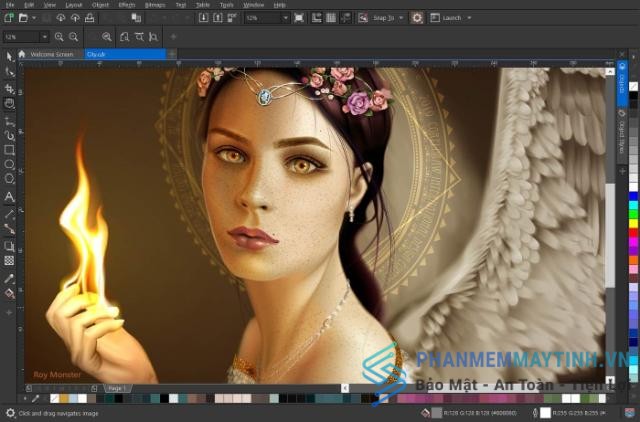This screenshot has width=640, height=422.
Task: Create a new document from the toolbar
Action: (9, 18)
